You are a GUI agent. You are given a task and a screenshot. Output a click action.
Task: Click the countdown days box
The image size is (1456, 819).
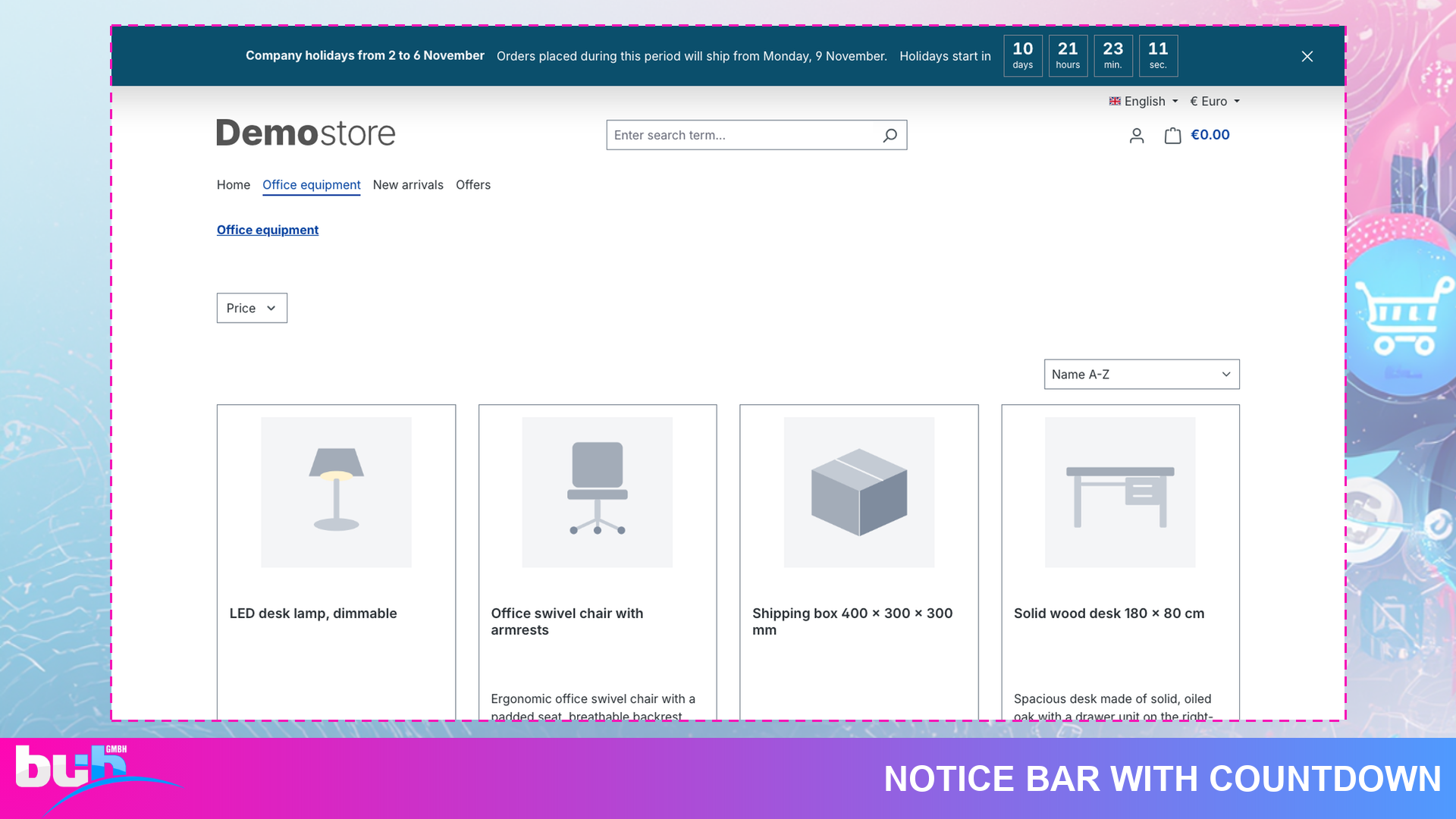coord(1023,56)
